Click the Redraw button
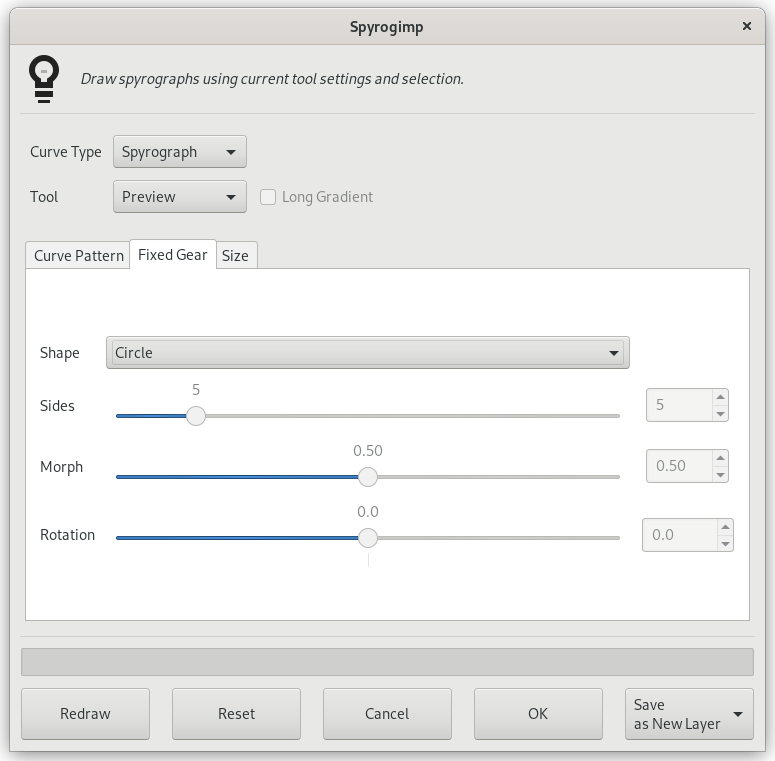This screenshot has height=761, width=775. click(86, 714)
